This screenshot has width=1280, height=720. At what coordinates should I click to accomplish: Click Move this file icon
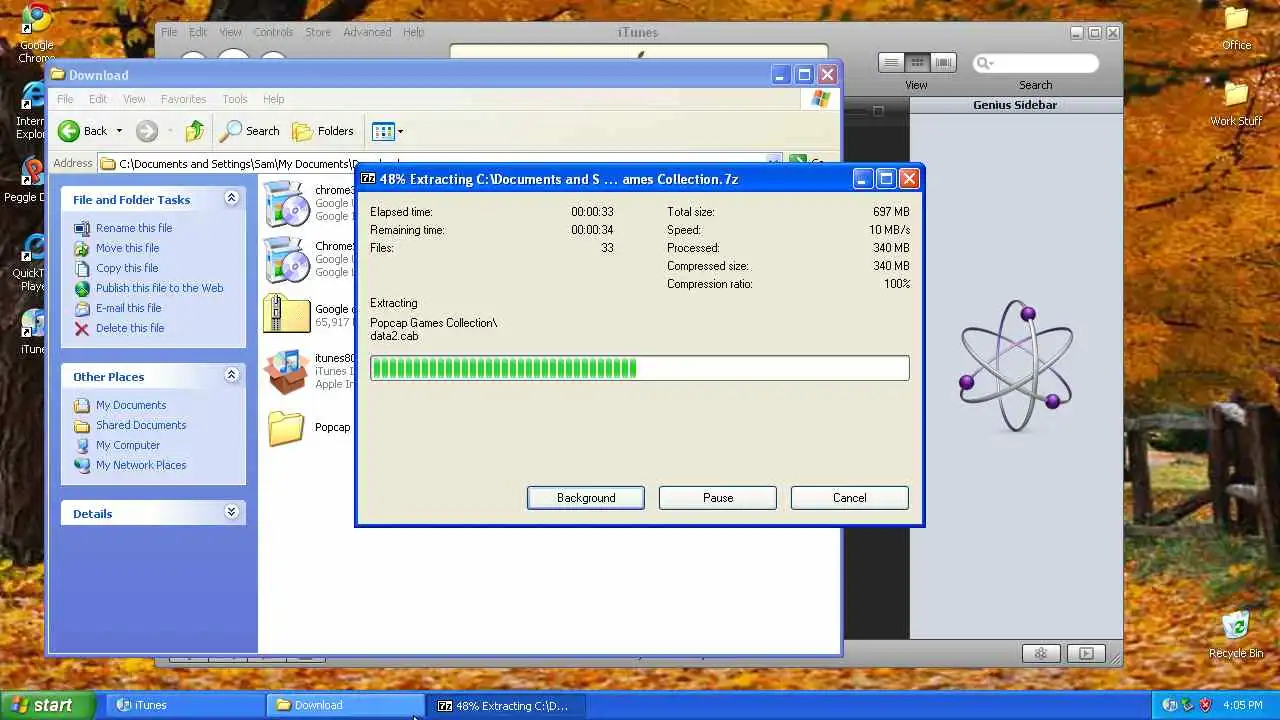click(82, 248)
